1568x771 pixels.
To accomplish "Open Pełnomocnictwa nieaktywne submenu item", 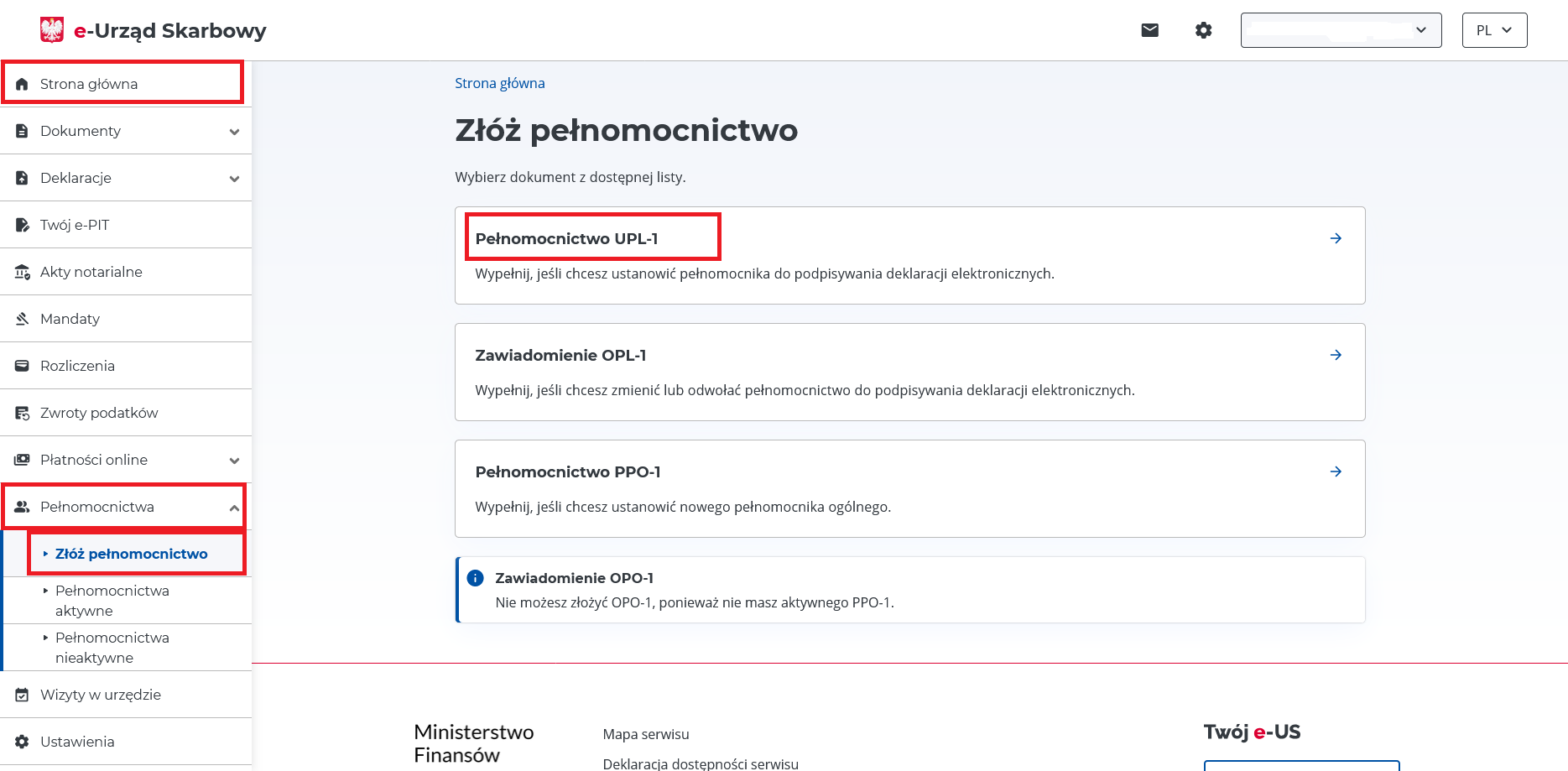I will point(112,648).
